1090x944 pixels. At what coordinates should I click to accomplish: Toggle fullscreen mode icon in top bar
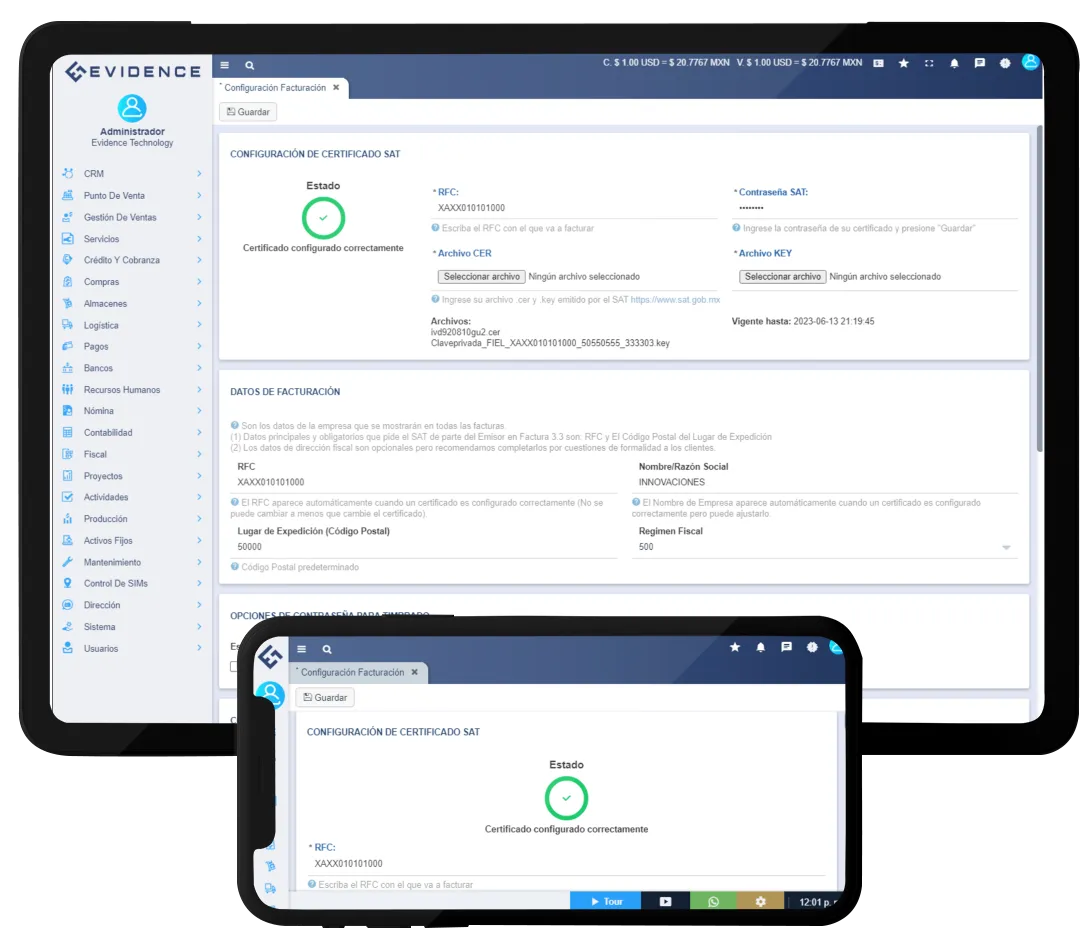click(929, 63)
